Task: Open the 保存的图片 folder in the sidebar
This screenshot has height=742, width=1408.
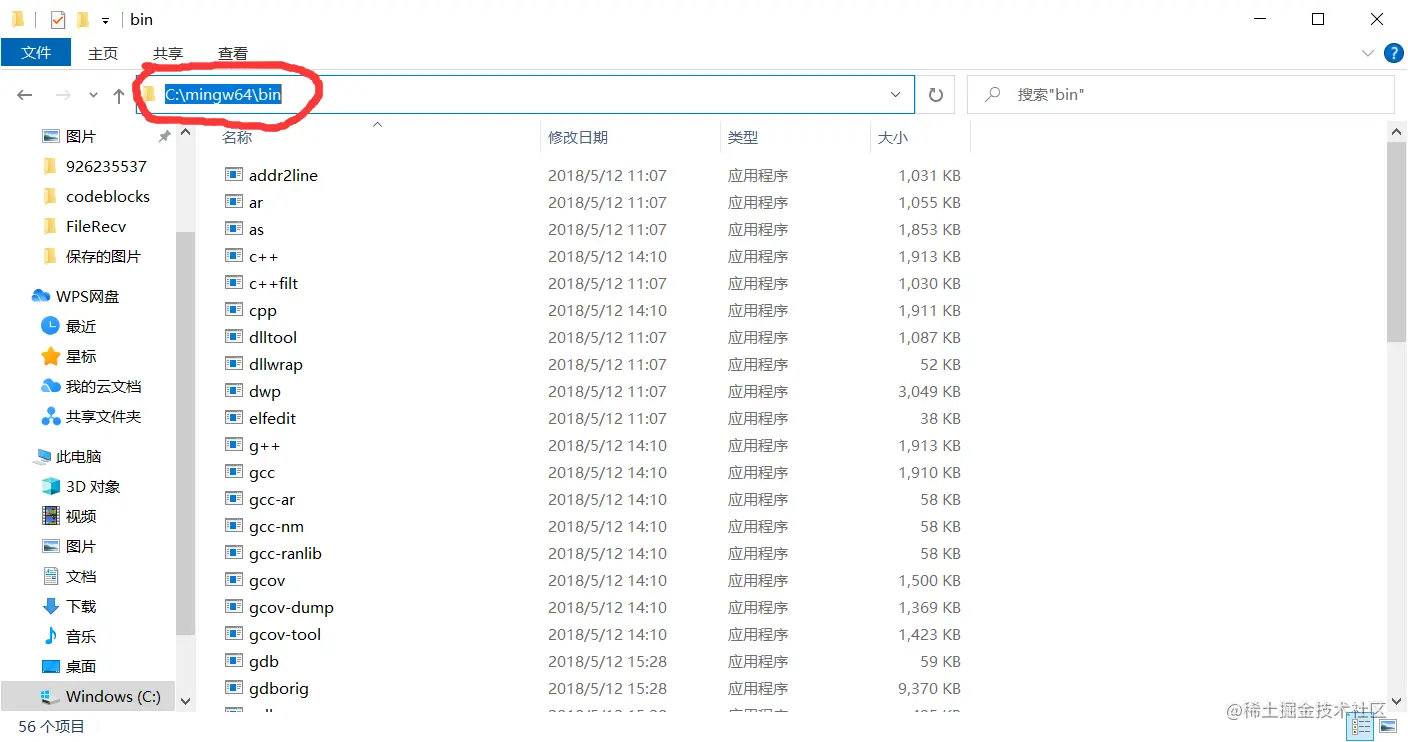Action: tap(103, 256)
